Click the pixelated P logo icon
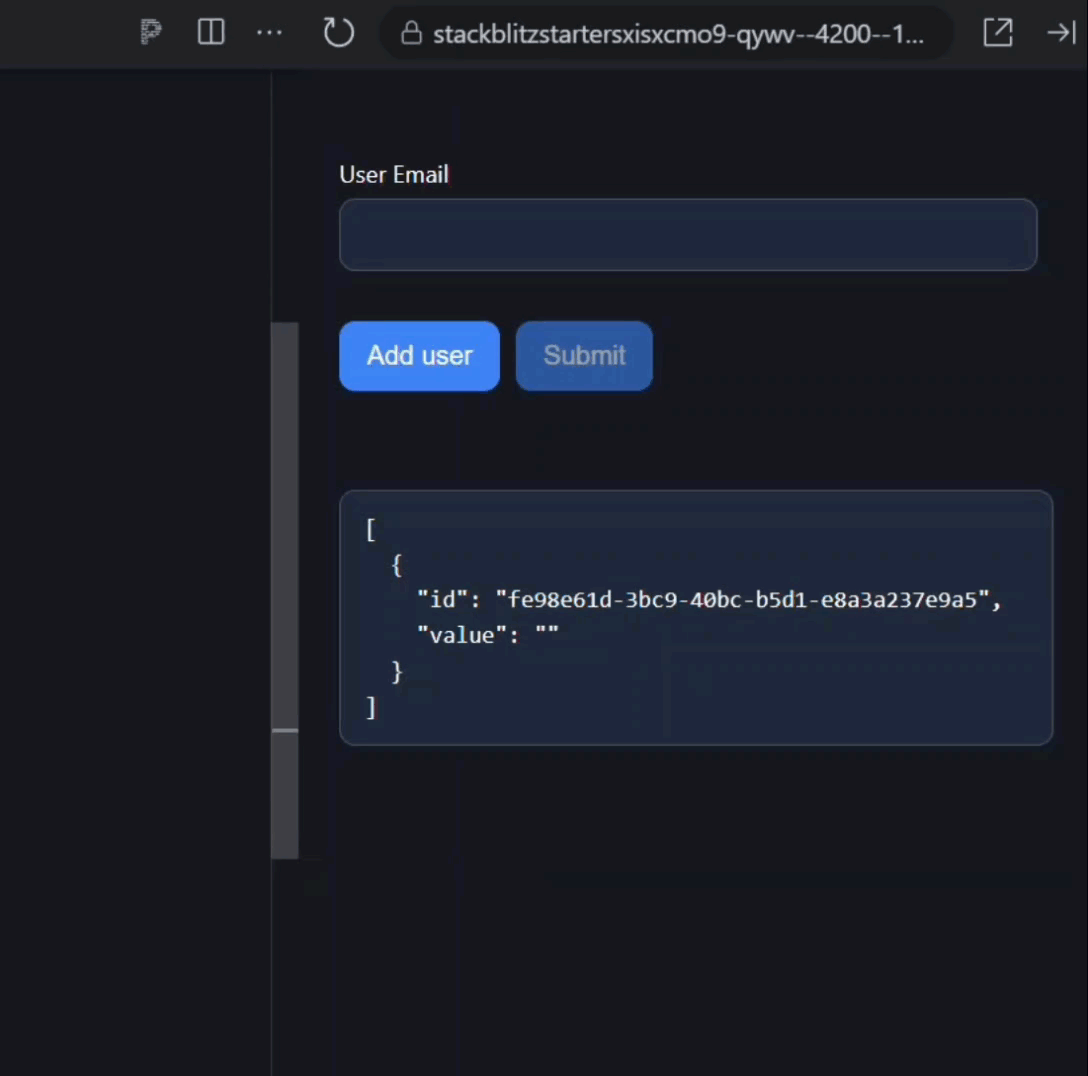This screenshot has height=1076, width=1088. pos(150,32)
